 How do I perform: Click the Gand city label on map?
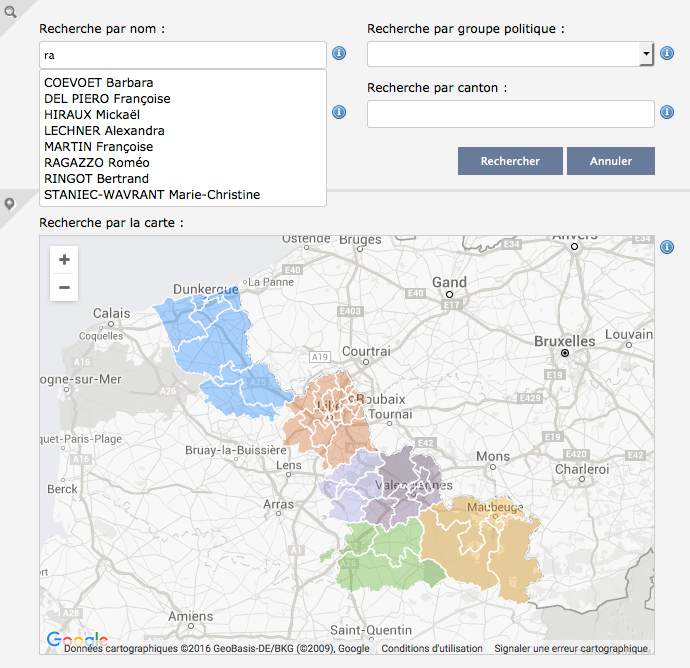[x=449, y=282]
